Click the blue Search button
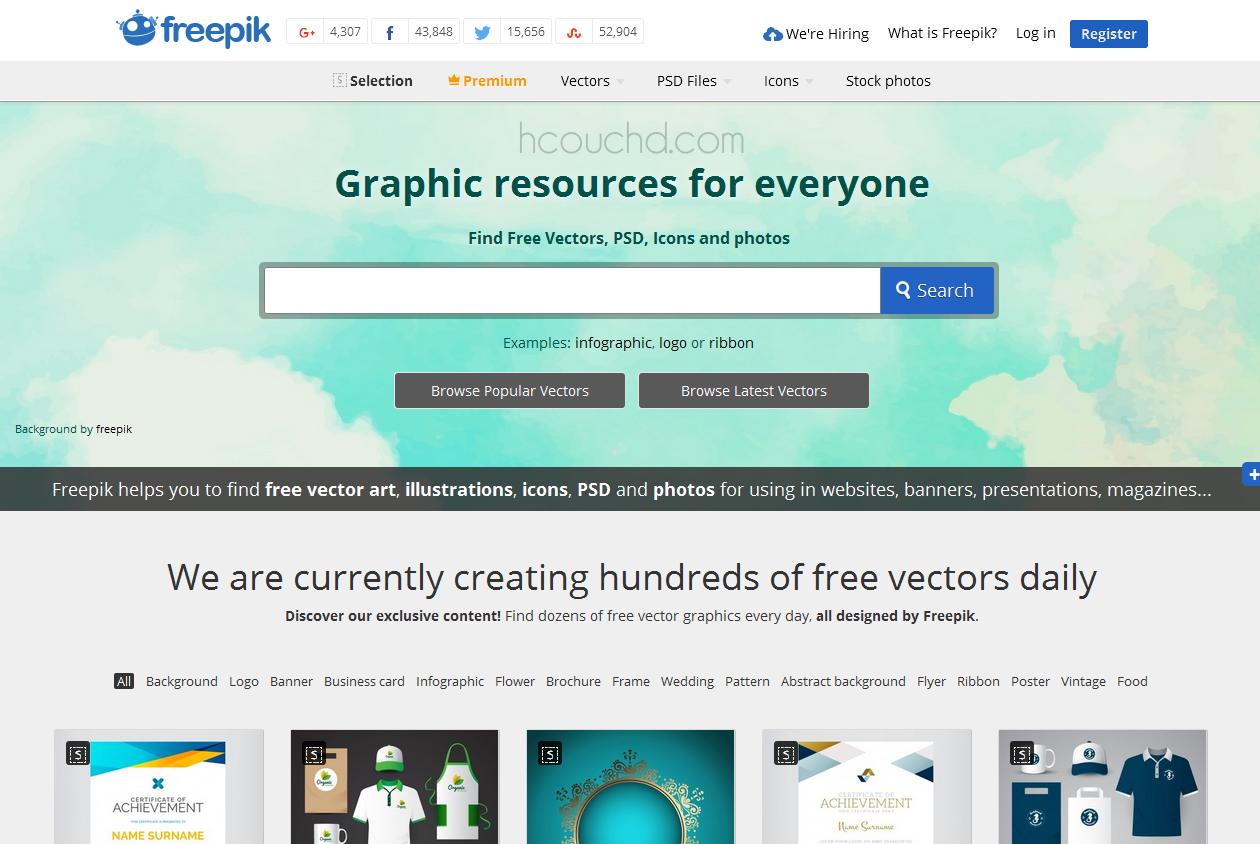 [937, 290]
